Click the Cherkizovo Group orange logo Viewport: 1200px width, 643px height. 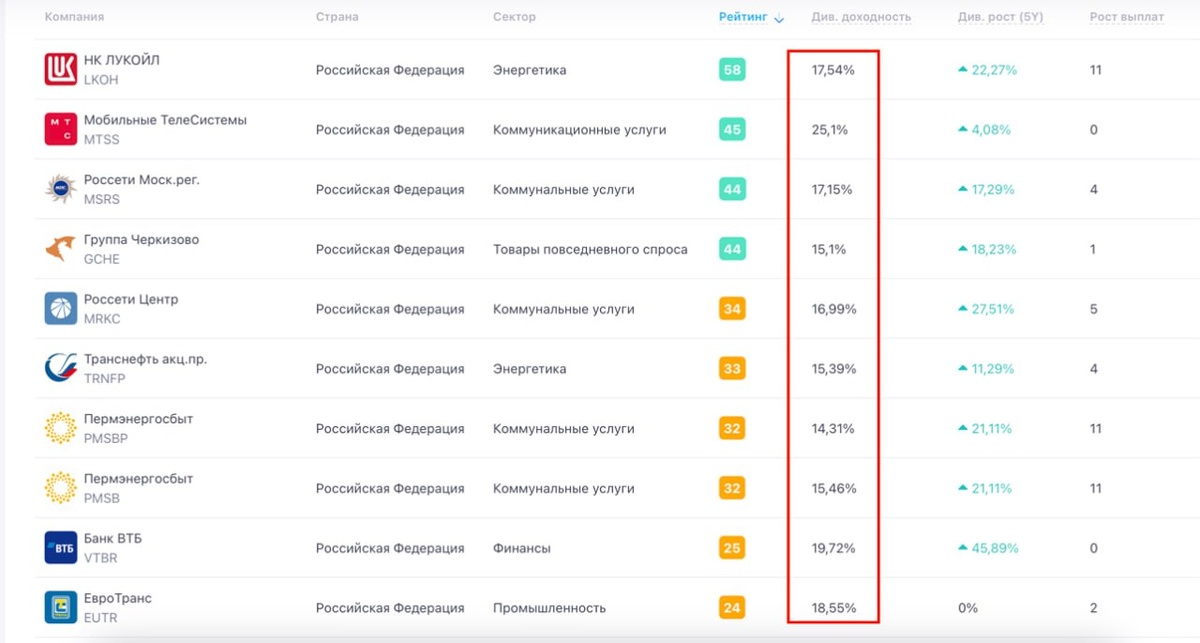[60, 249]
